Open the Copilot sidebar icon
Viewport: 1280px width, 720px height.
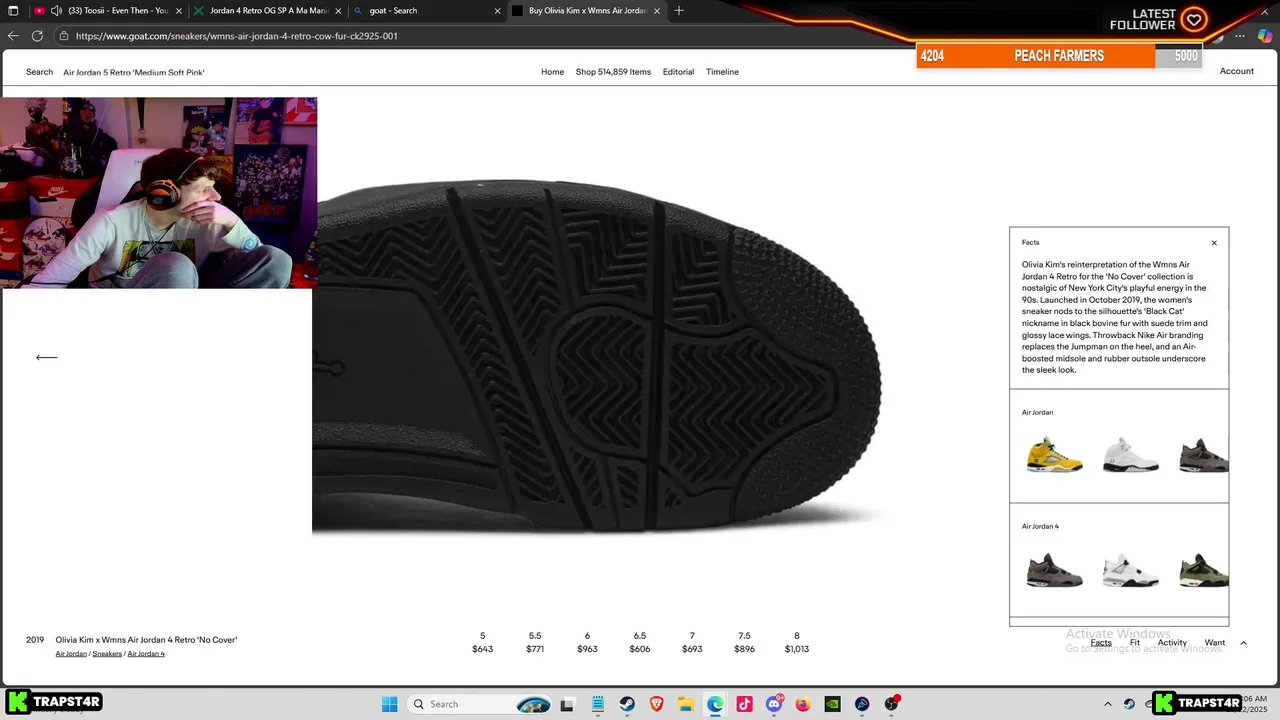click(1265, 36)
